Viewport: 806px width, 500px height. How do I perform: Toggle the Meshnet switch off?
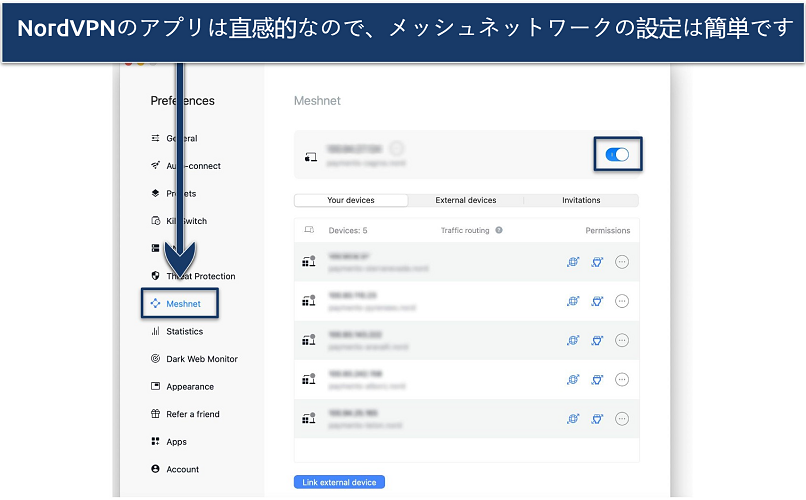tap(617, 155)
